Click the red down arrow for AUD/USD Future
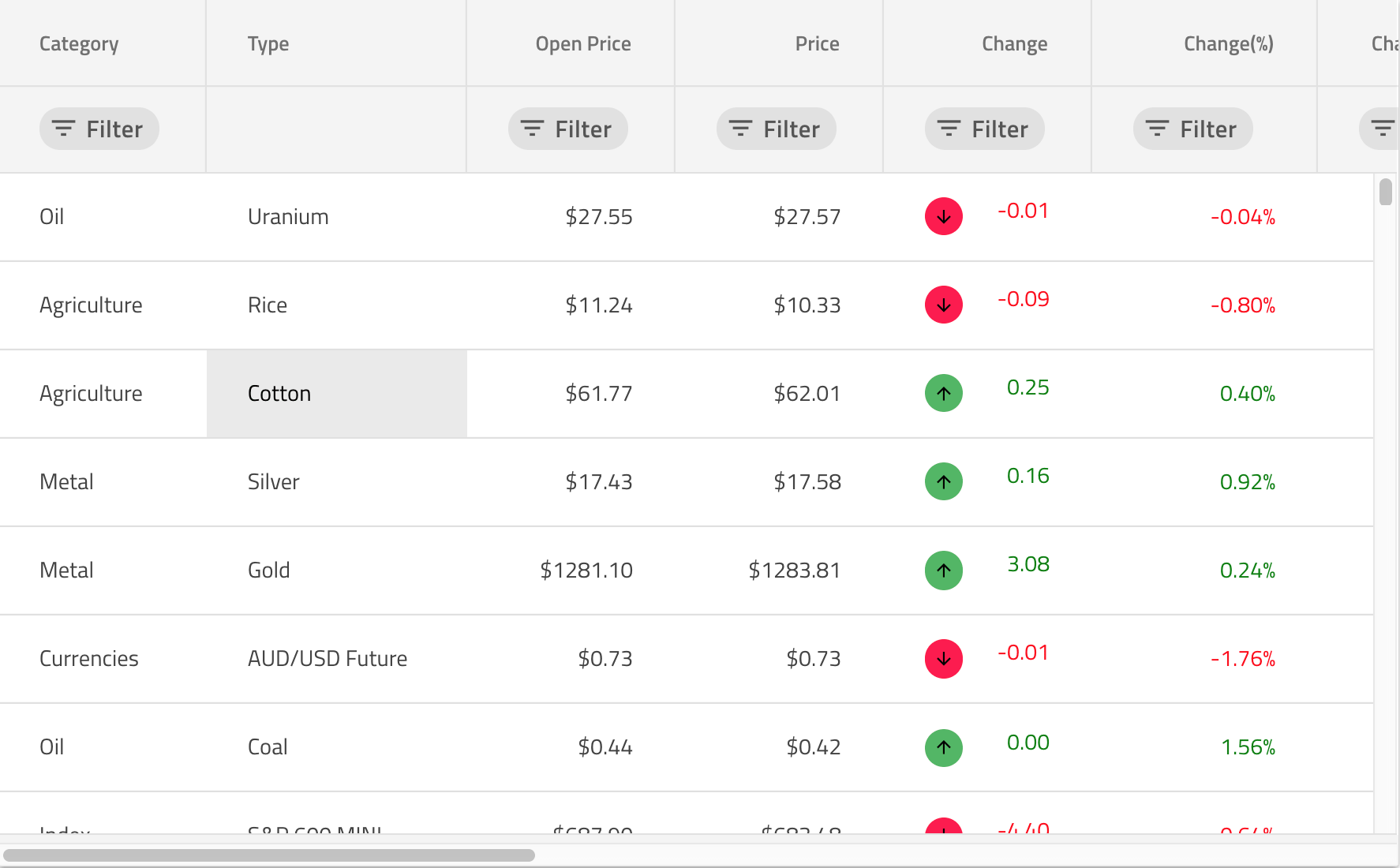 (943, 659)
